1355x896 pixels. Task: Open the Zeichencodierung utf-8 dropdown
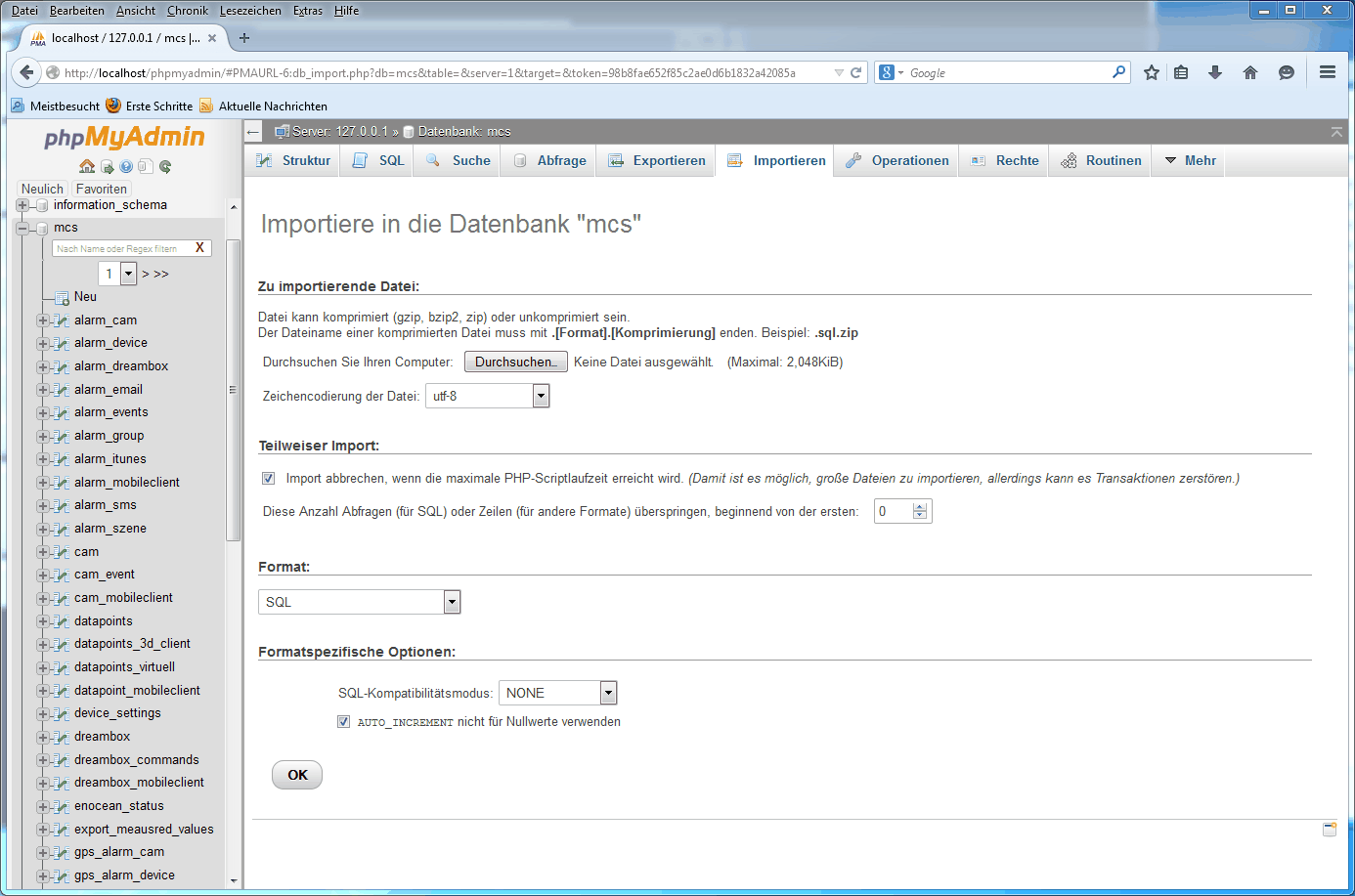(541, 396)
